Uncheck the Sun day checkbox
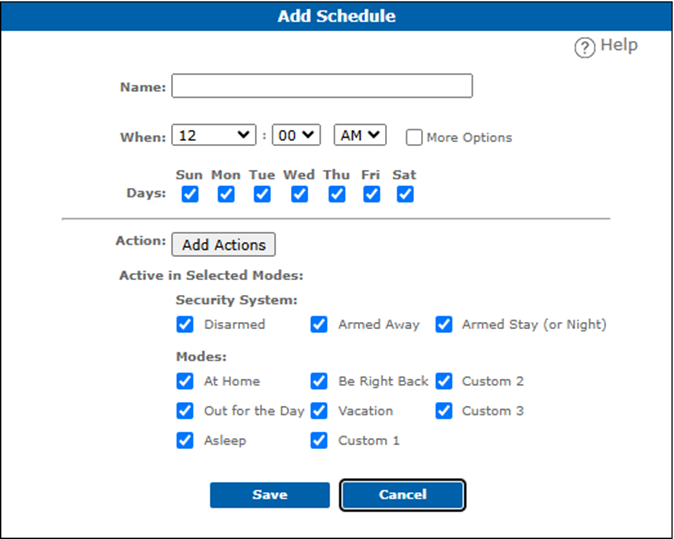This screenshot has width=674, height=539. tap(190, 194)
